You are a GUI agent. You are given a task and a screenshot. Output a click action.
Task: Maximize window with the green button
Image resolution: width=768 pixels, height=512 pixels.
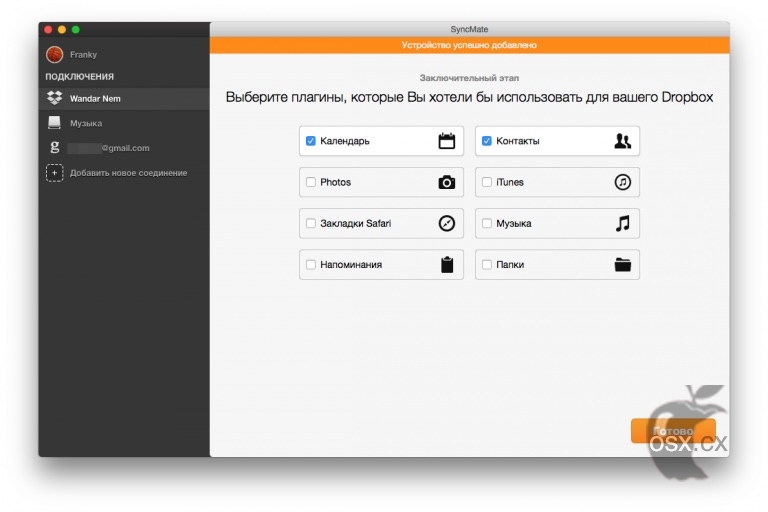point(75,29)
